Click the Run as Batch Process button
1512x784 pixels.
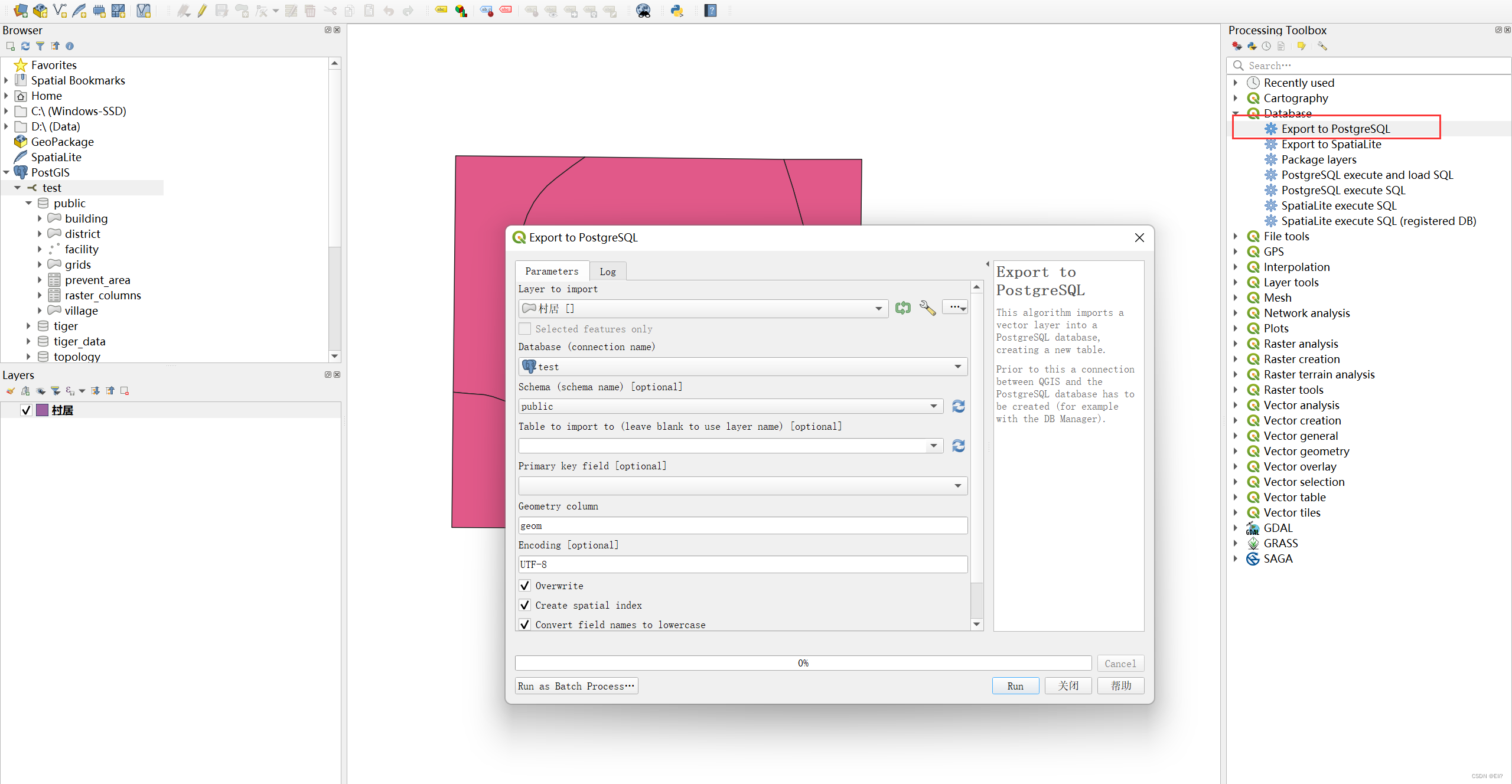[576, 686]
